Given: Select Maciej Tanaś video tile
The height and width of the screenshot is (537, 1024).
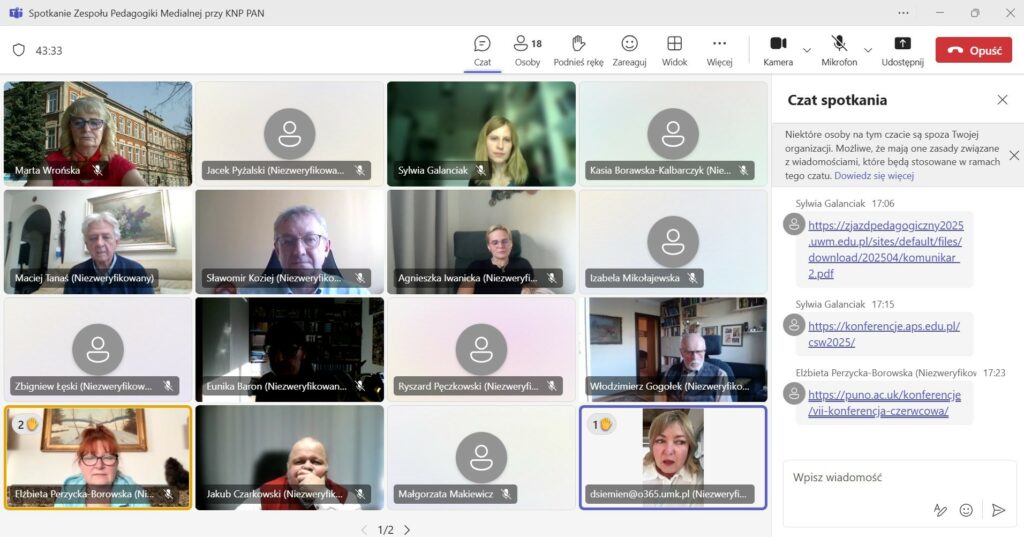Looking at the screenshot, I should pyautogui.click(x=98, y=242).
